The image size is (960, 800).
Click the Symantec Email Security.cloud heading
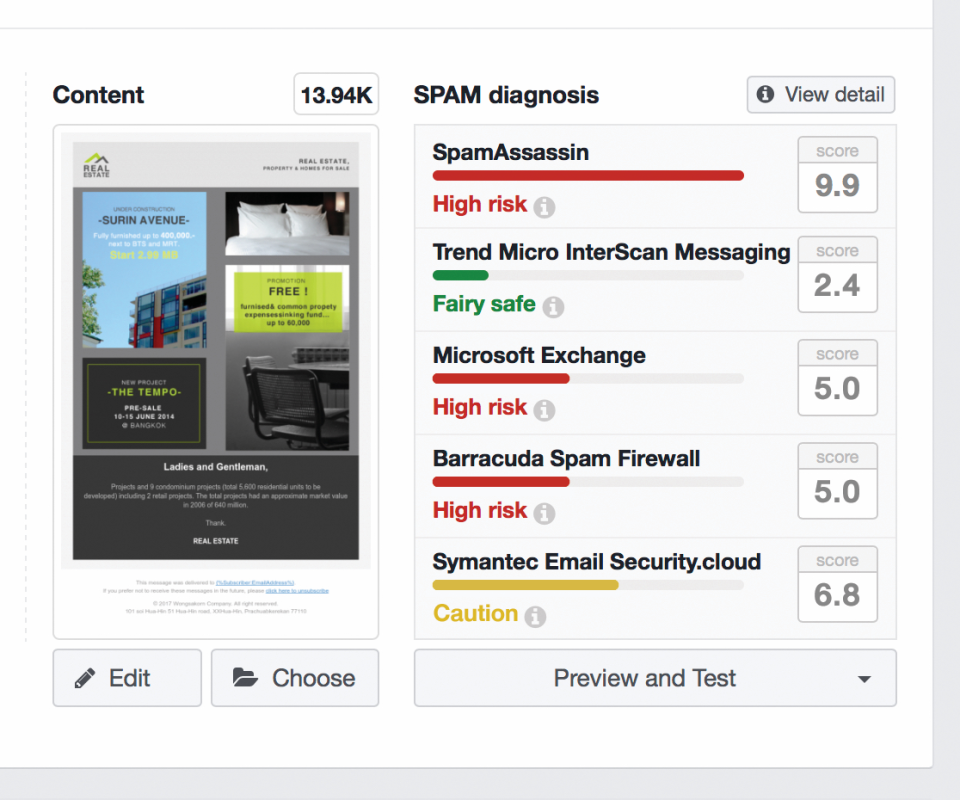597,562
